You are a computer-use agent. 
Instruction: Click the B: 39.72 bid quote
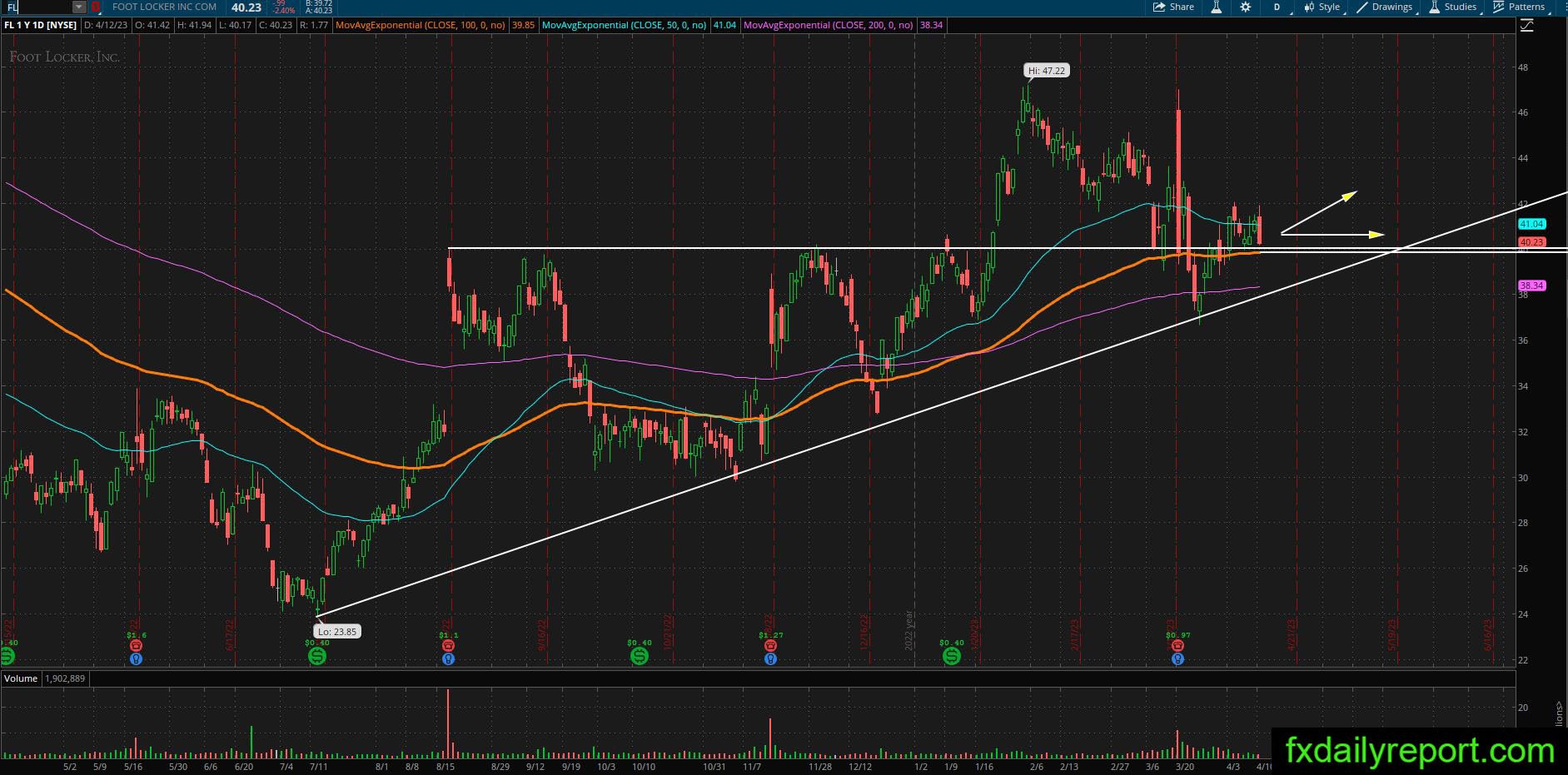click(320, 3)
